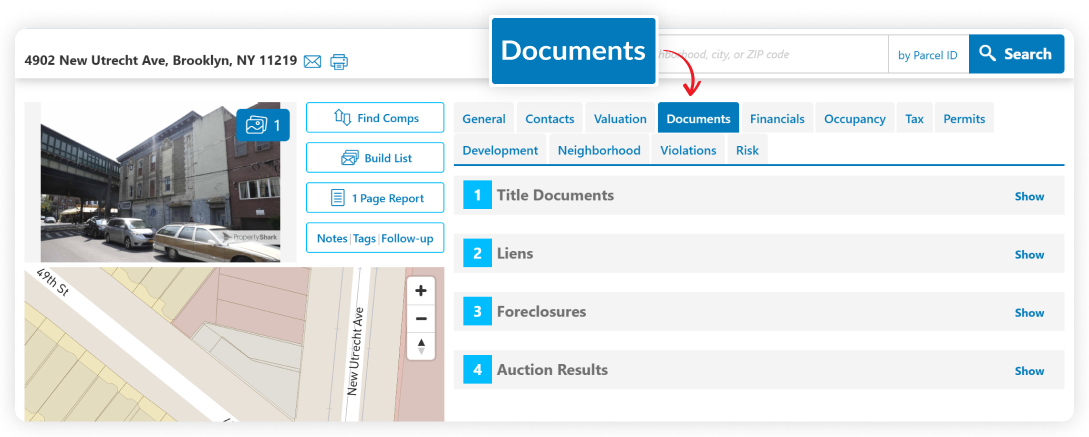Open the Financials tab
The width and height of the screenshot is (1089, 437).
[777, 118]
